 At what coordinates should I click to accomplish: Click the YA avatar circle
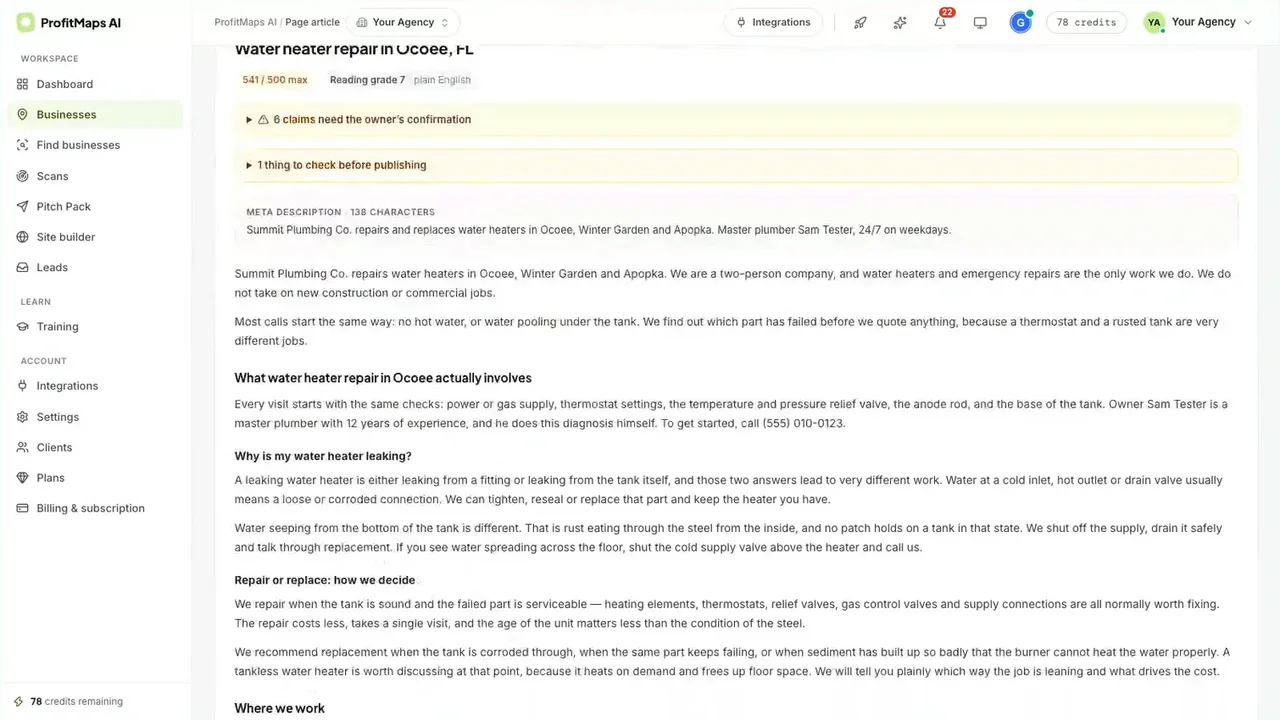[x=1154, y=22]
